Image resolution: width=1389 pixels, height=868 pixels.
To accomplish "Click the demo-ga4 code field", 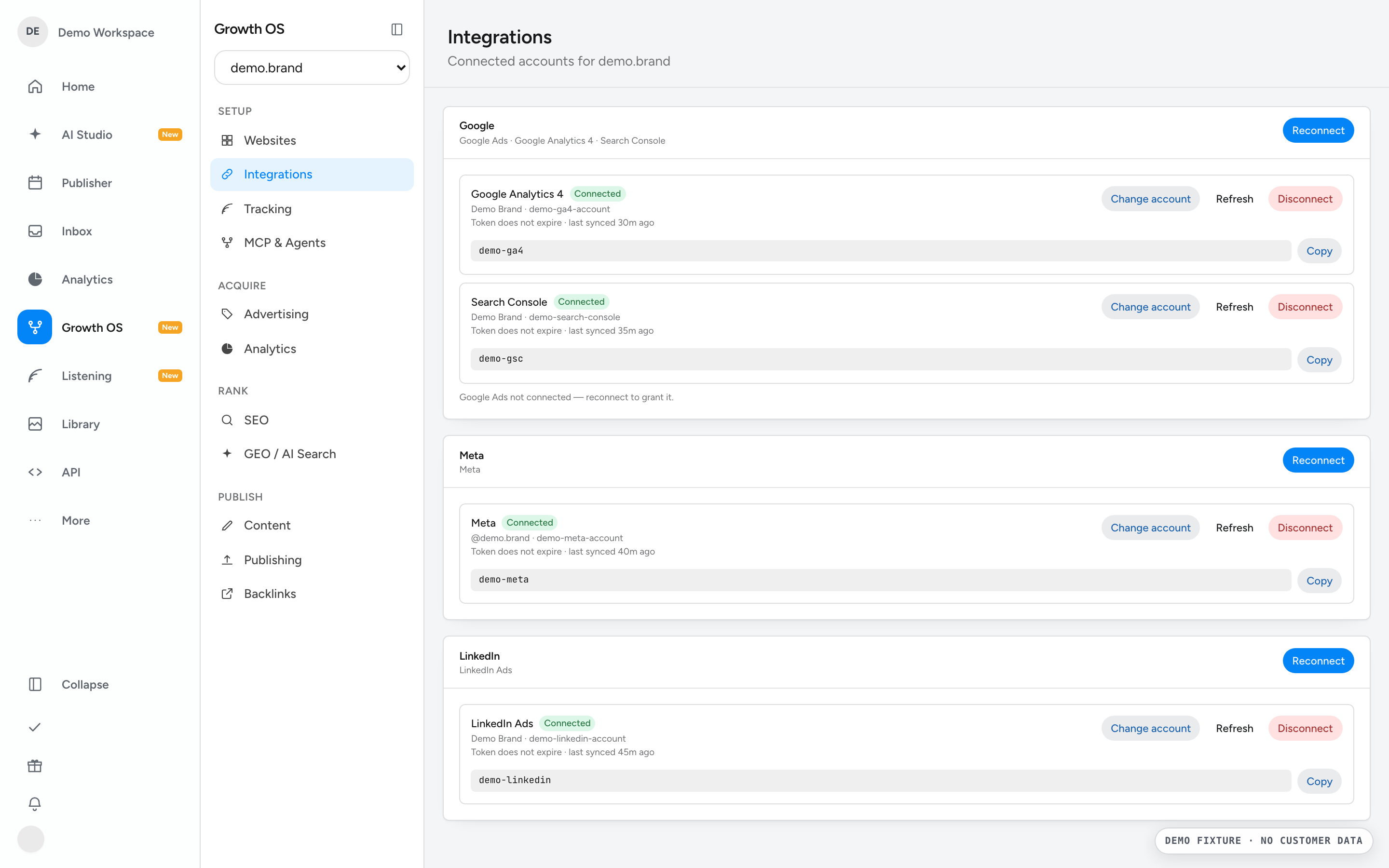I will tap(881, 251).
